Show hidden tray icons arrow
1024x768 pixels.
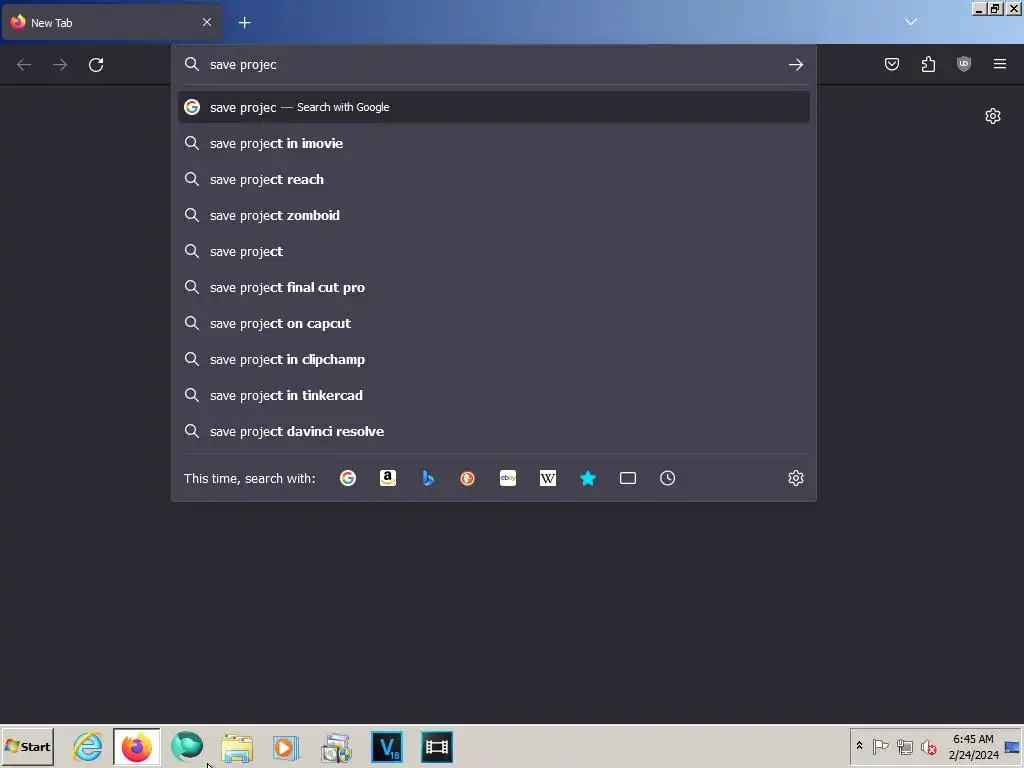coord(859,746)
